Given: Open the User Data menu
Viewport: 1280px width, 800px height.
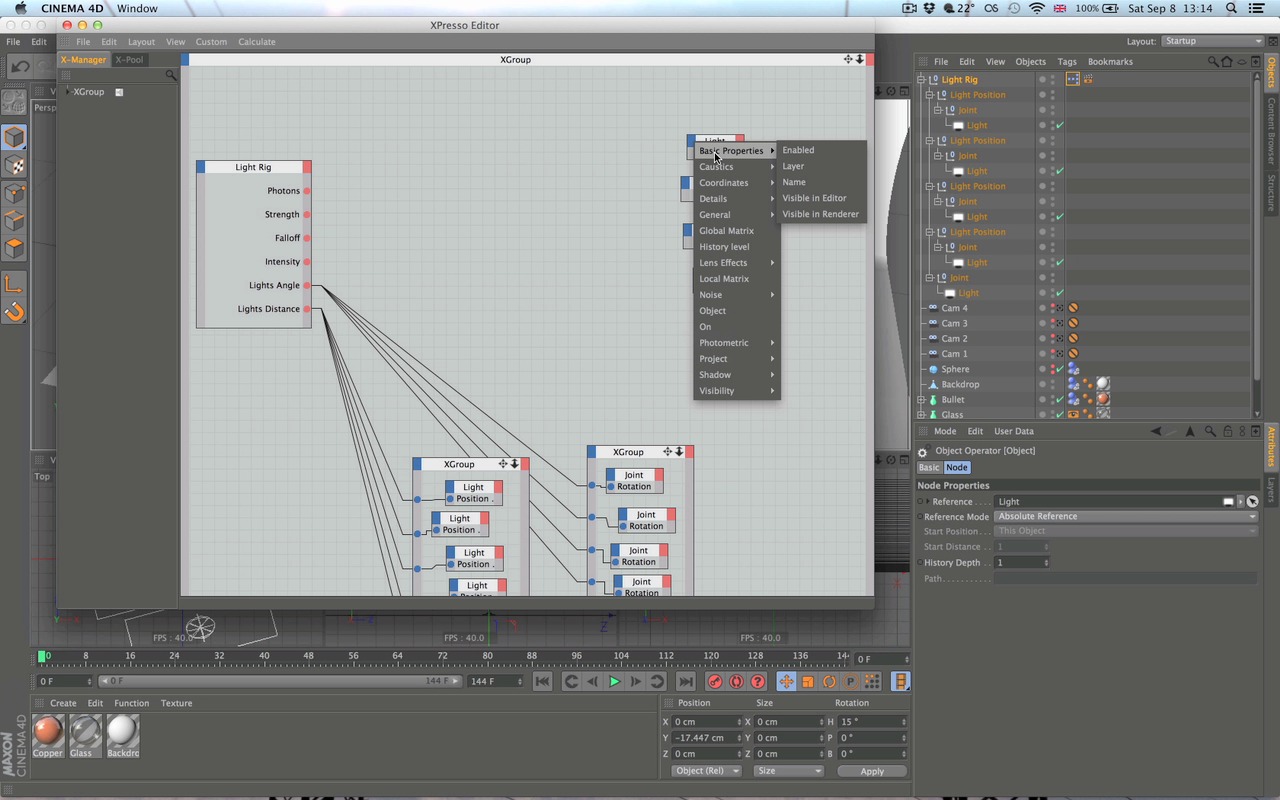Looking at the screenshot, I should pos(1013,431).
